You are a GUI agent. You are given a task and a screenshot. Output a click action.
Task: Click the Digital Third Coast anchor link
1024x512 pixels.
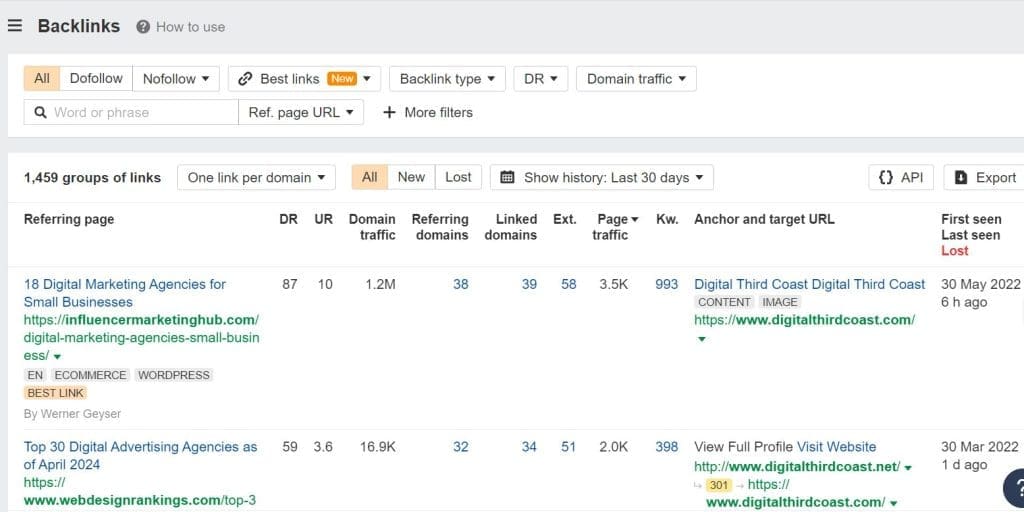(x=810, y=284)
